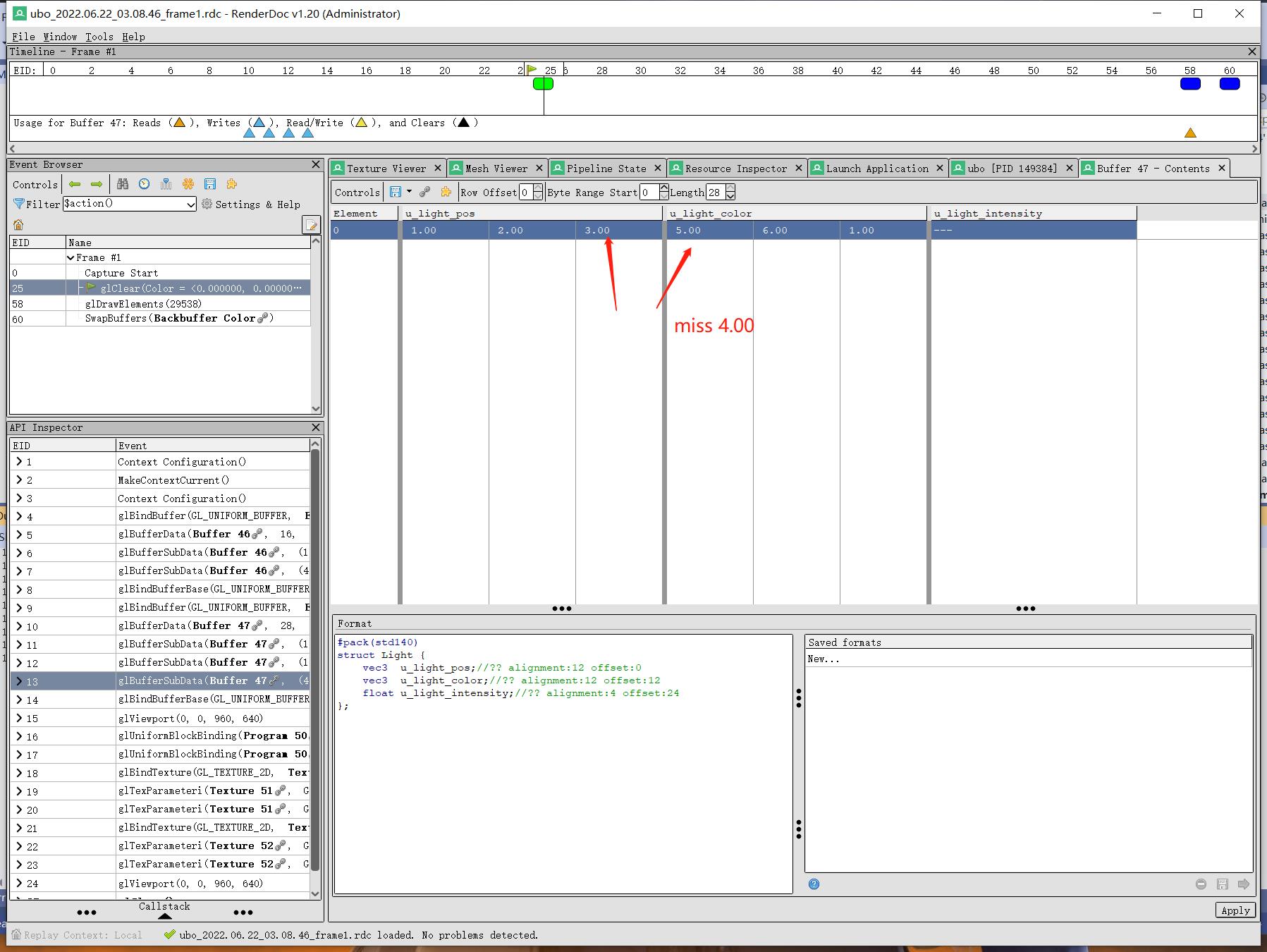Open Find event binoculars icon
Screen dimensions: 1267x952
click(123, 184)
